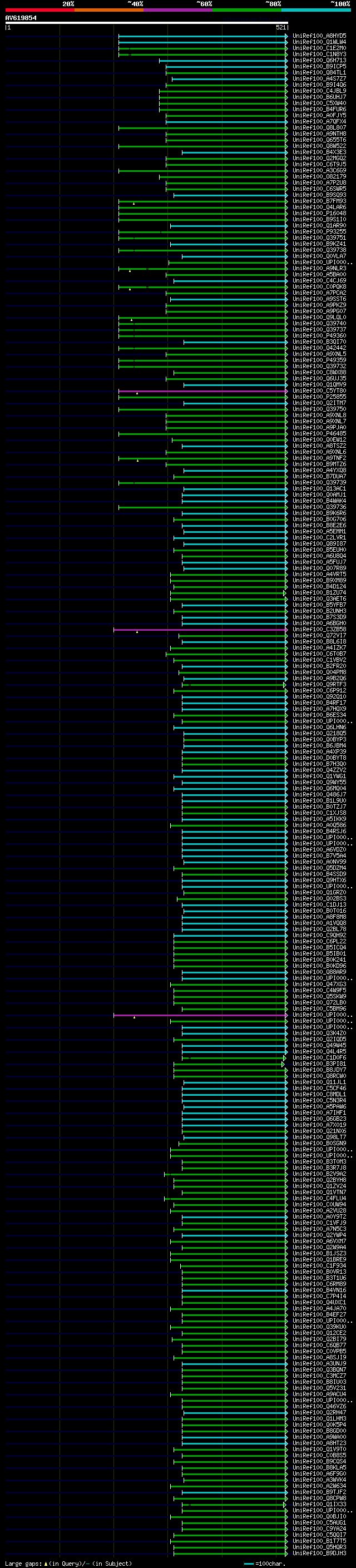
Task: Select the AV619854 query label
Action: pyautogui.click(x=21, y=18)
